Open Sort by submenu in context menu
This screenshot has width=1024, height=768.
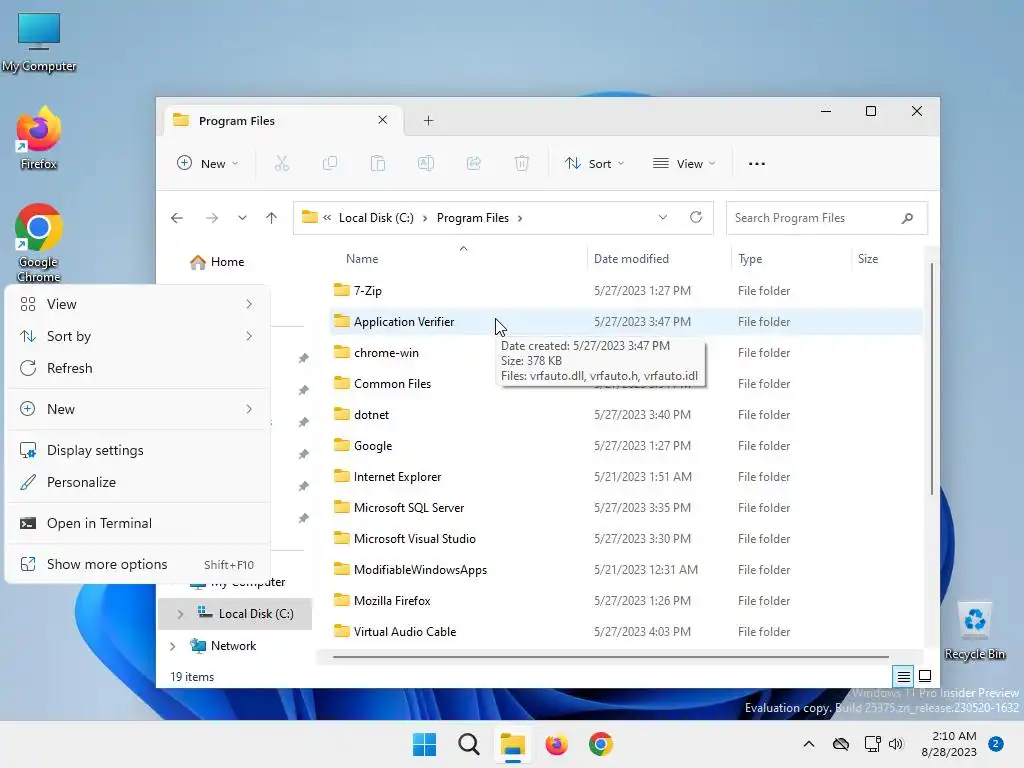[138, 336]
